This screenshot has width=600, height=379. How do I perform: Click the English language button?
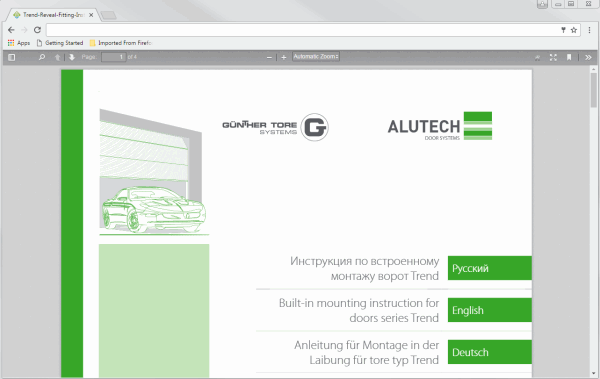click(x=489, y=310)
